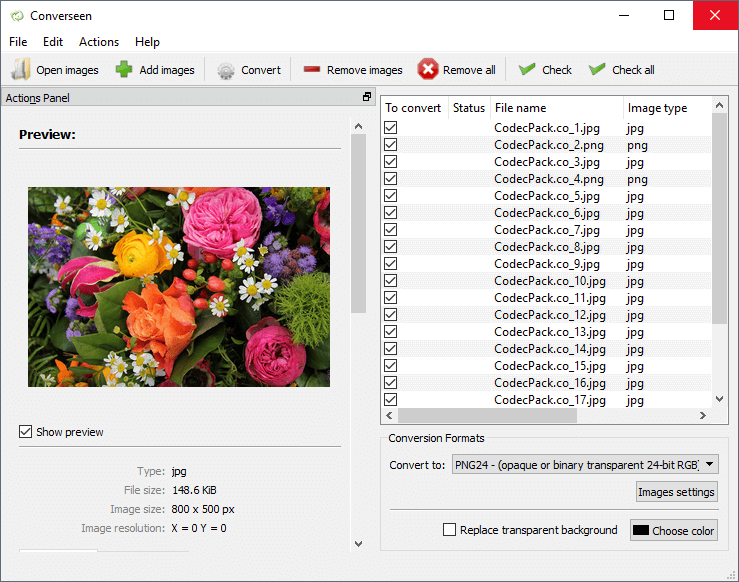This screenshot has height=582, width=739.
Task: Click the file list scroll right arrow
Action: (704, 416)
